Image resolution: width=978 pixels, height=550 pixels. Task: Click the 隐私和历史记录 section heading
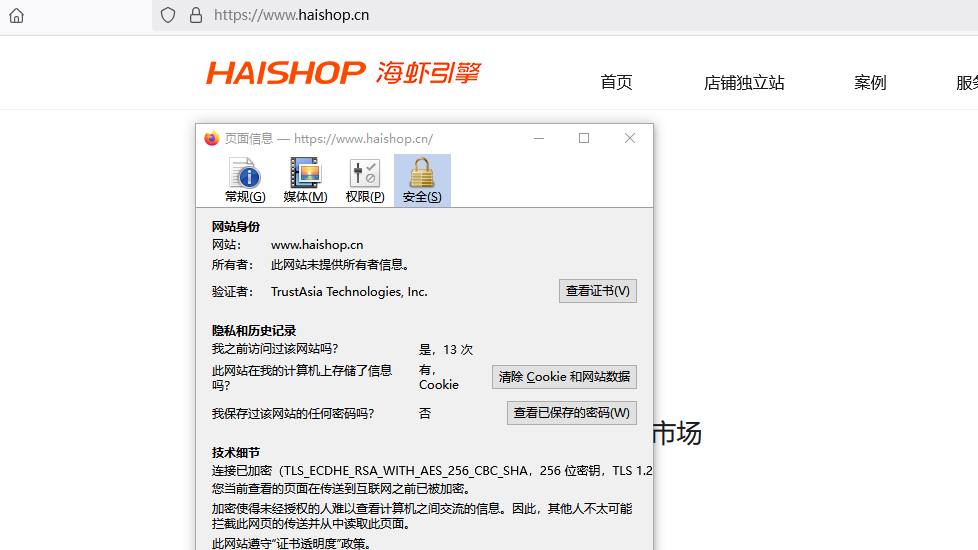point(254,330)
